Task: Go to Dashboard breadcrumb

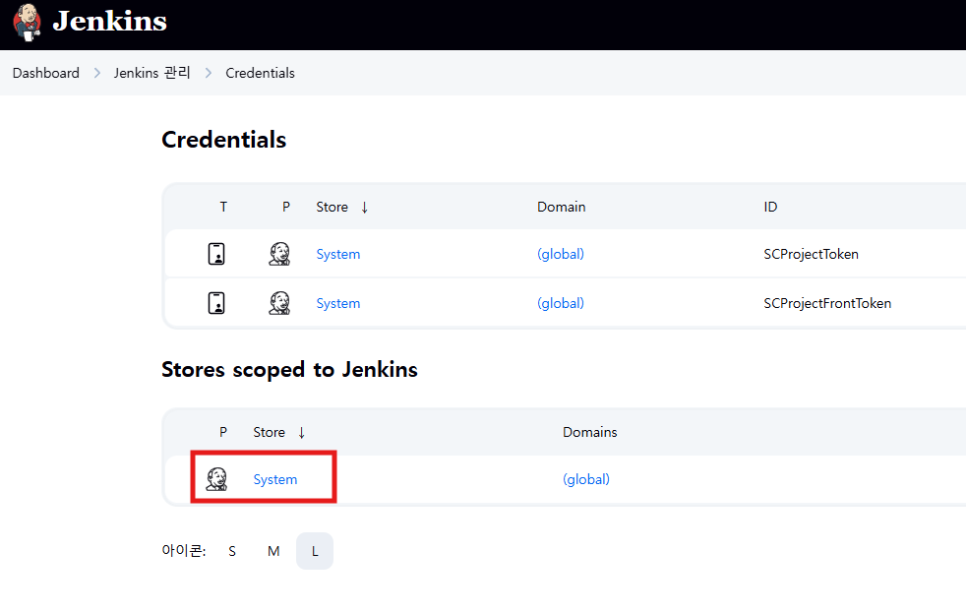Action: pos(46,73)
